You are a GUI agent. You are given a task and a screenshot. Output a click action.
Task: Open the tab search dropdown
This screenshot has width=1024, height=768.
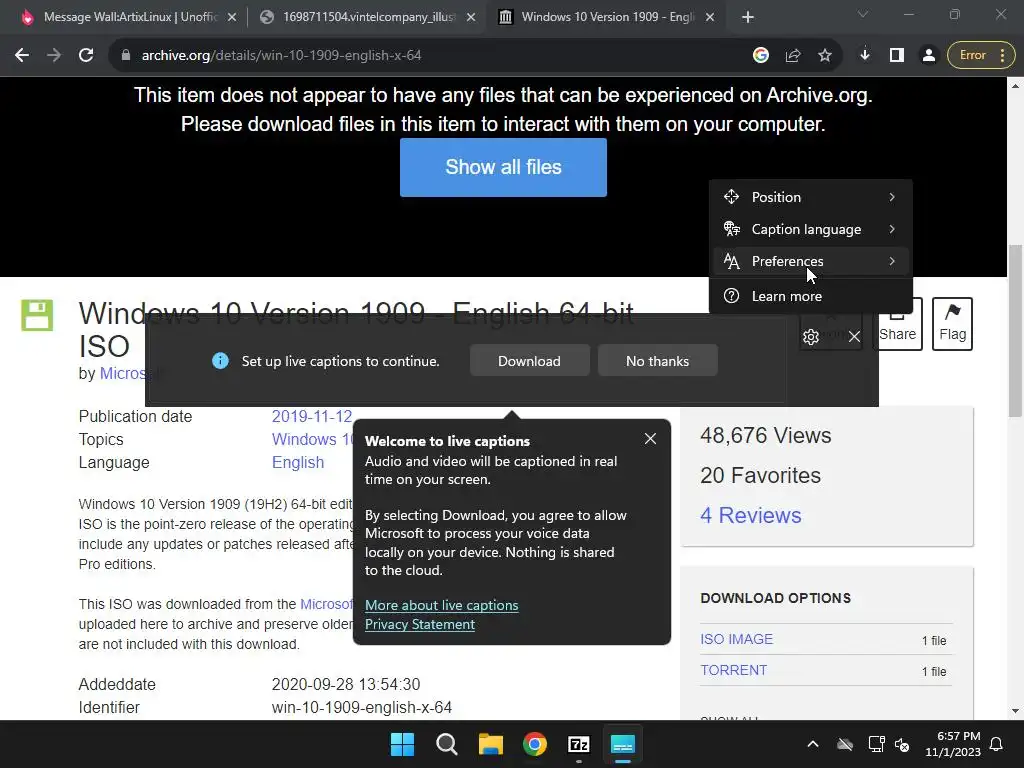coord(863,14)
